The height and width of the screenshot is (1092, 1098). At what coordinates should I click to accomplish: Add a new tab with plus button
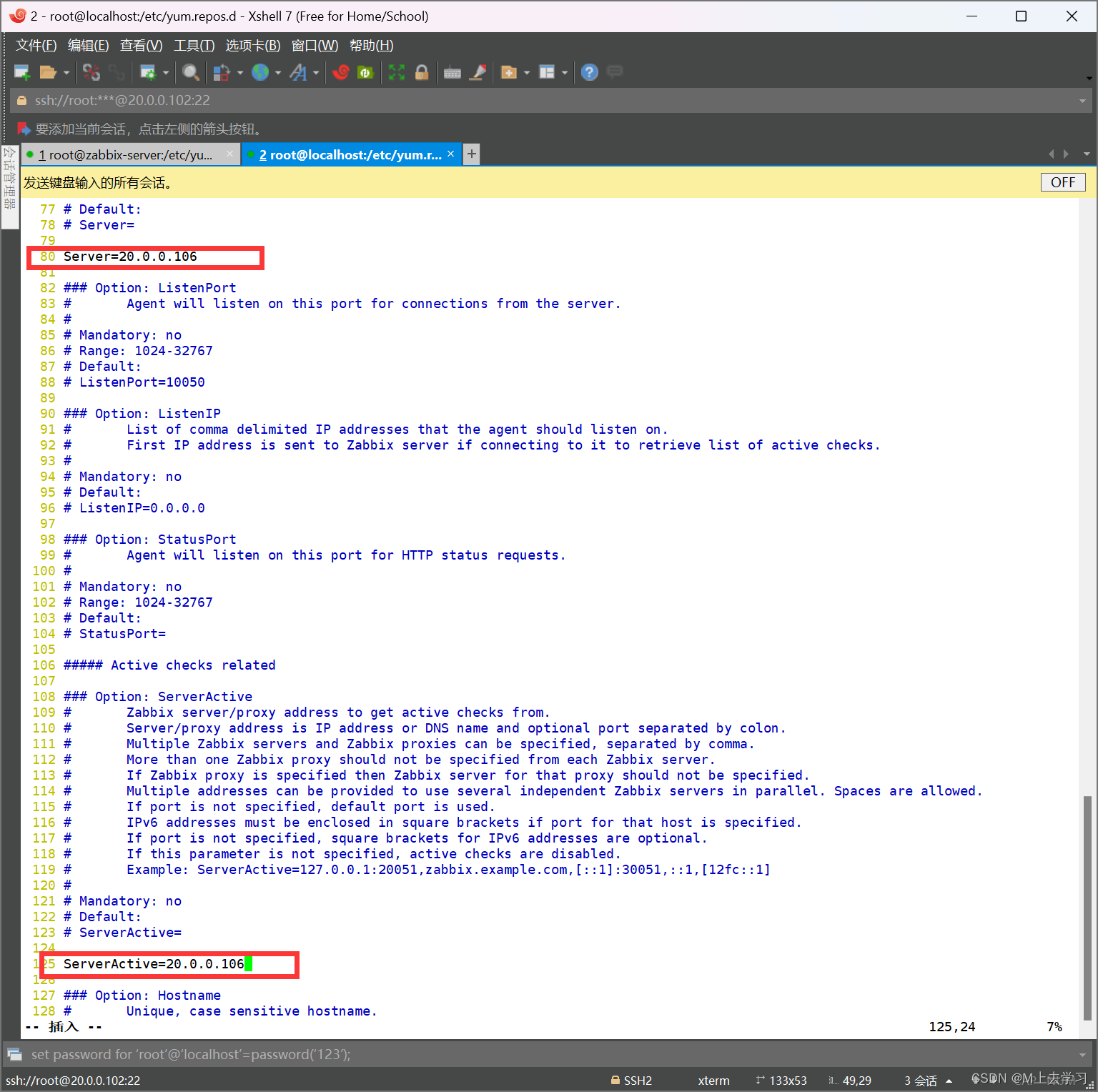471,154
